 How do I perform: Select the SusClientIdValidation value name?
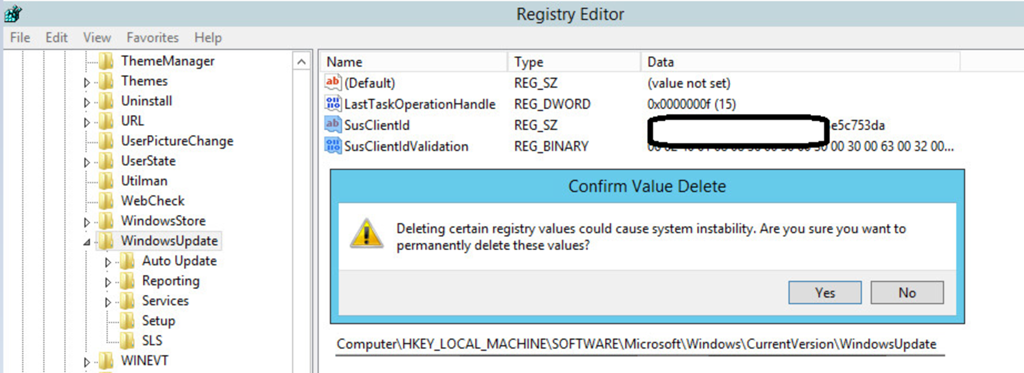click(x=406, y=146)
